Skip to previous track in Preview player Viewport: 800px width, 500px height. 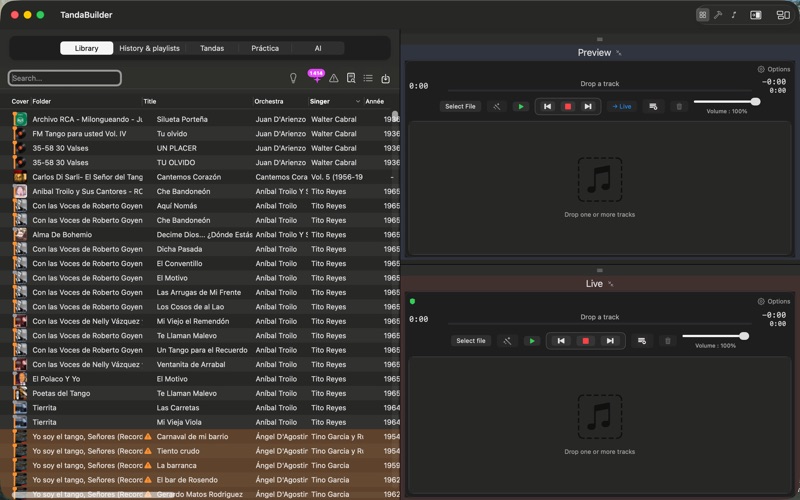pos(547,107)
